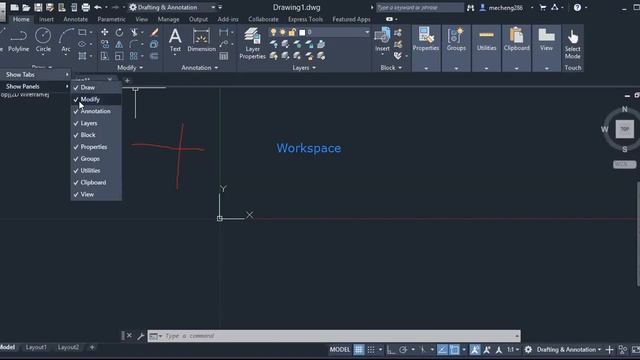The height and width of the screenshot is (360, 640).
Task: Add a new layout with plus button
Action: pos(92,347)
